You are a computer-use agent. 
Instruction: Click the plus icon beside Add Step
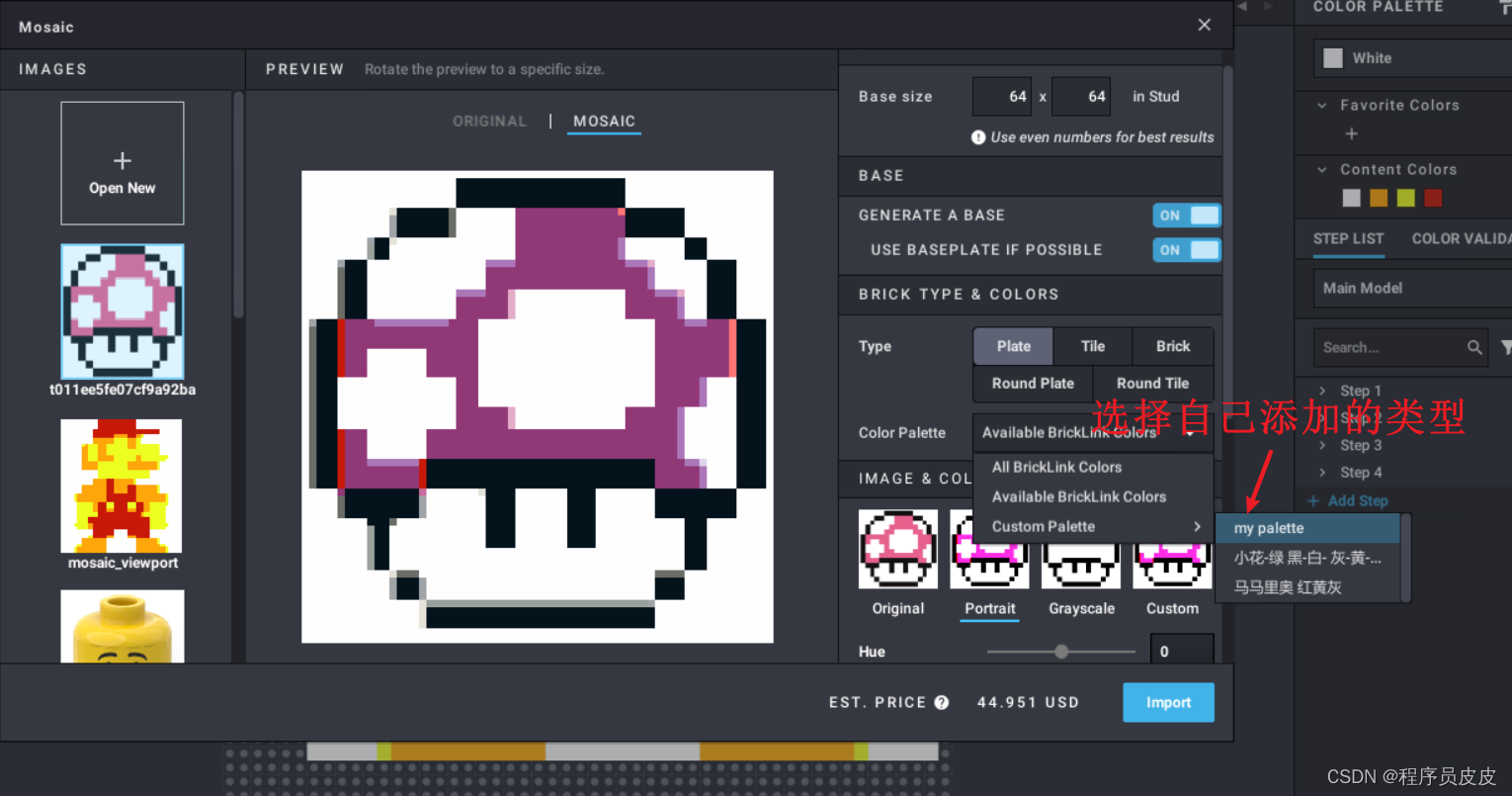(x=1313, y=501)
